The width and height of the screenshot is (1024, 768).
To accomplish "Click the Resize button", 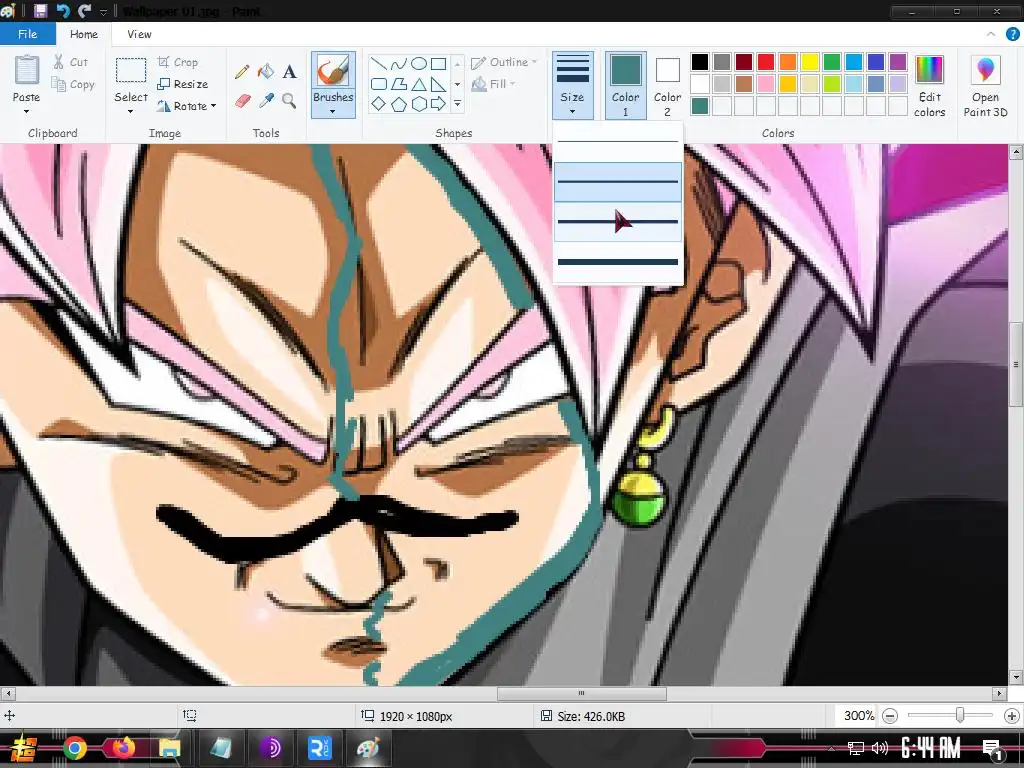I will [183, 84].
